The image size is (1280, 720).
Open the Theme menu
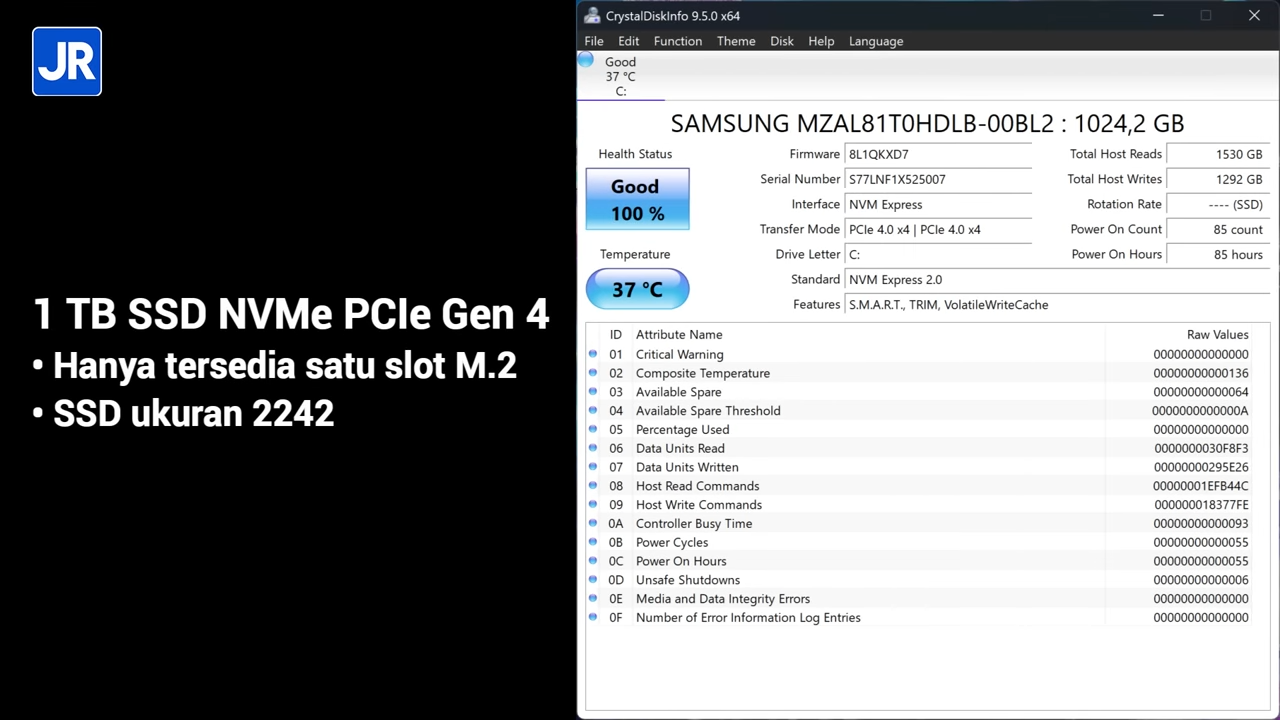(x=735, y=41)
